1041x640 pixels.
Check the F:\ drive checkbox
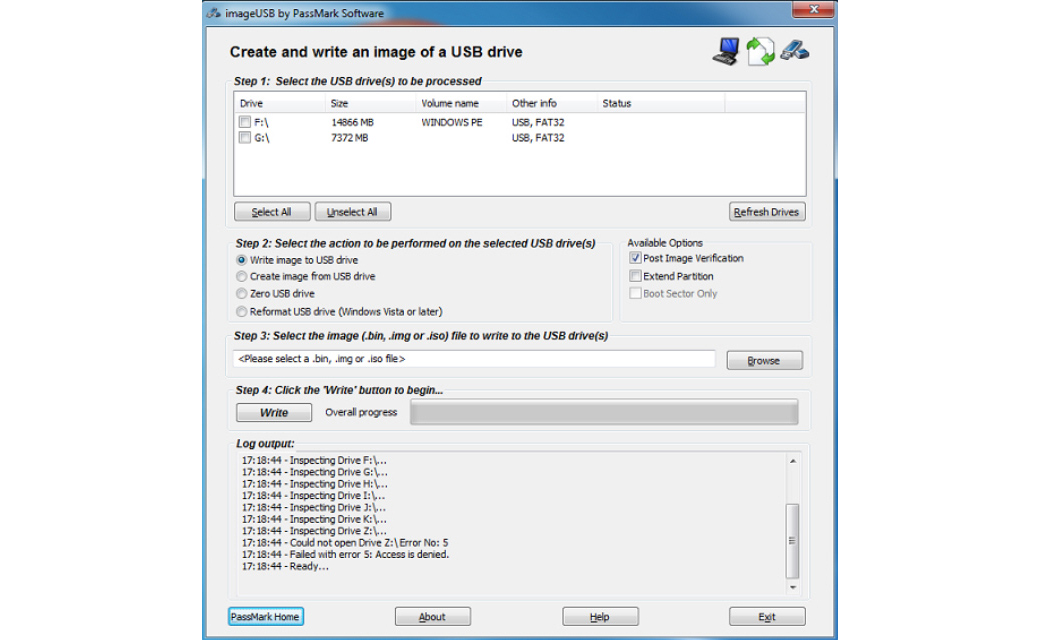[245, 122]
